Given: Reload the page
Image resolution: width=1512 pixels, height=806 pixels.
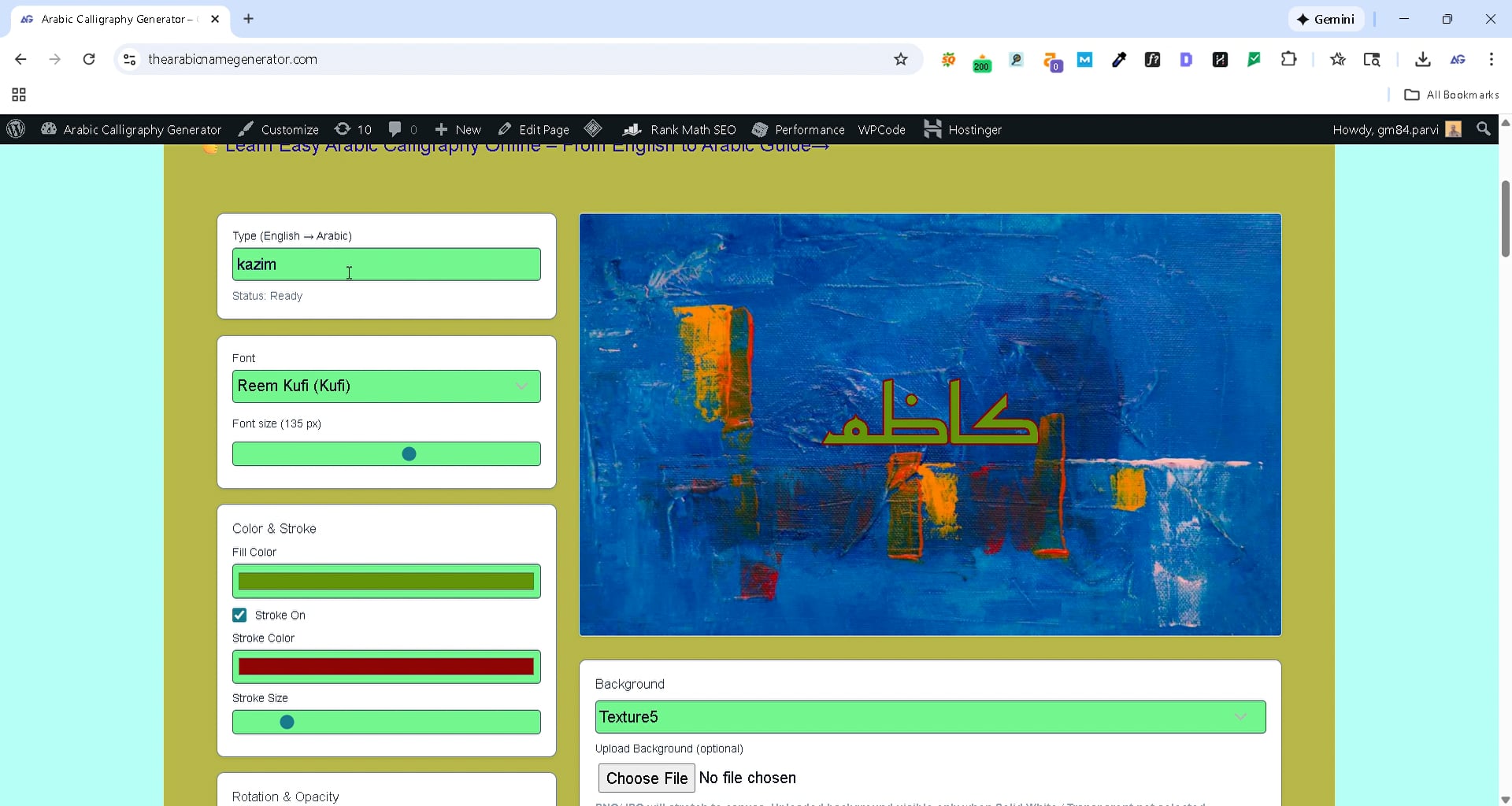Looking at the screenshot, I should pyautogui.click(x=89, y=59).
